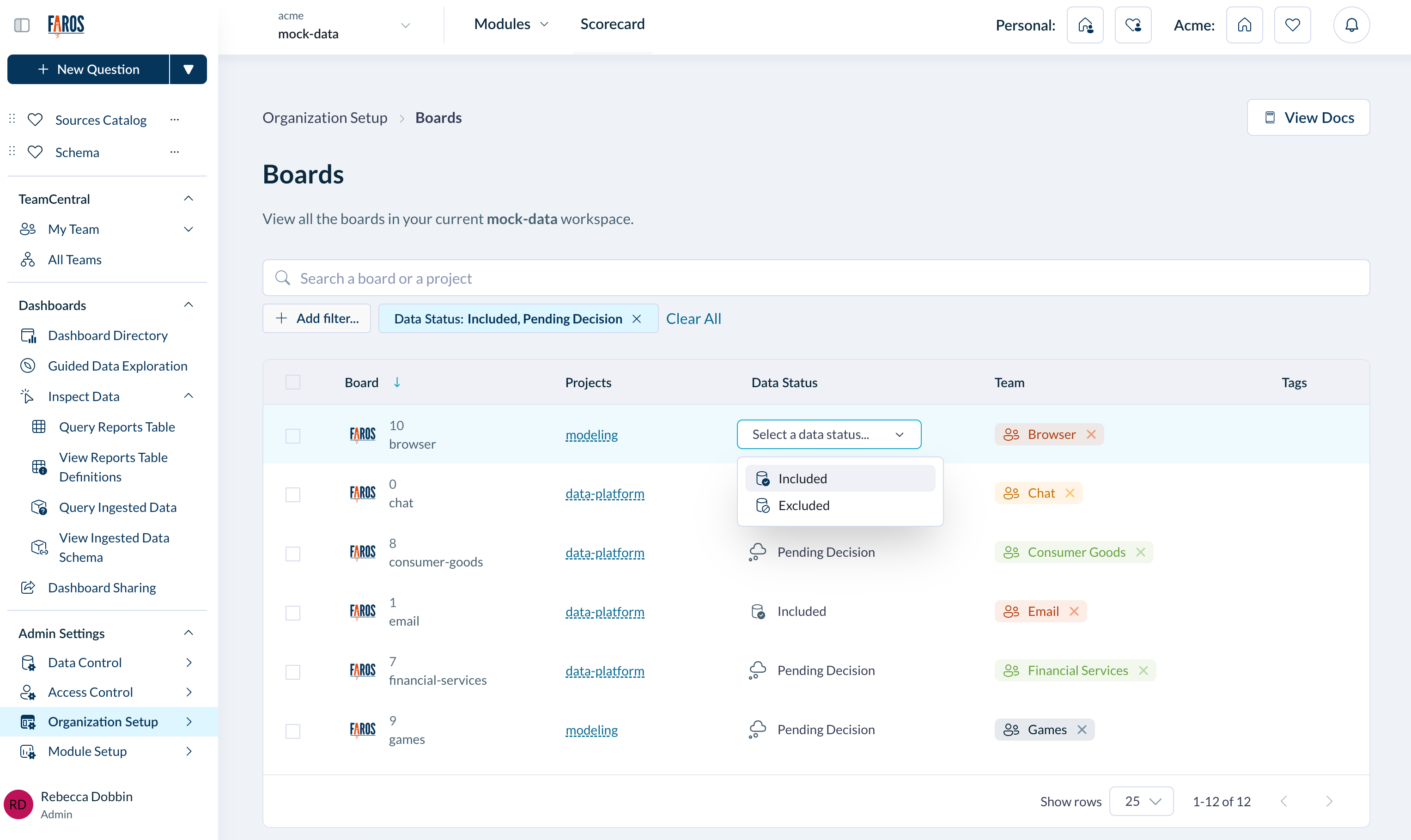
Task: Collapse the Admin Settings section
Action: coord(189,633)
